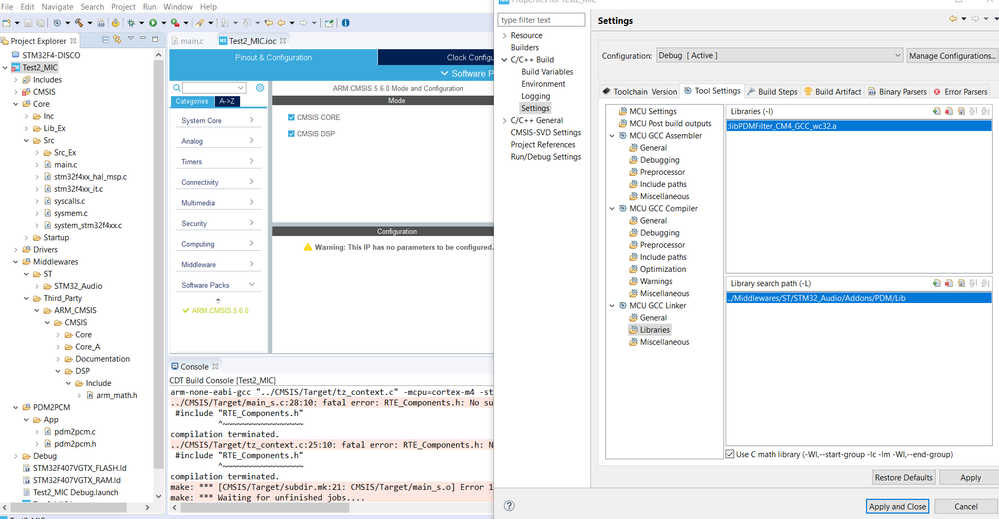Click the help question mark icon in Properties dialog

(509, 506)
